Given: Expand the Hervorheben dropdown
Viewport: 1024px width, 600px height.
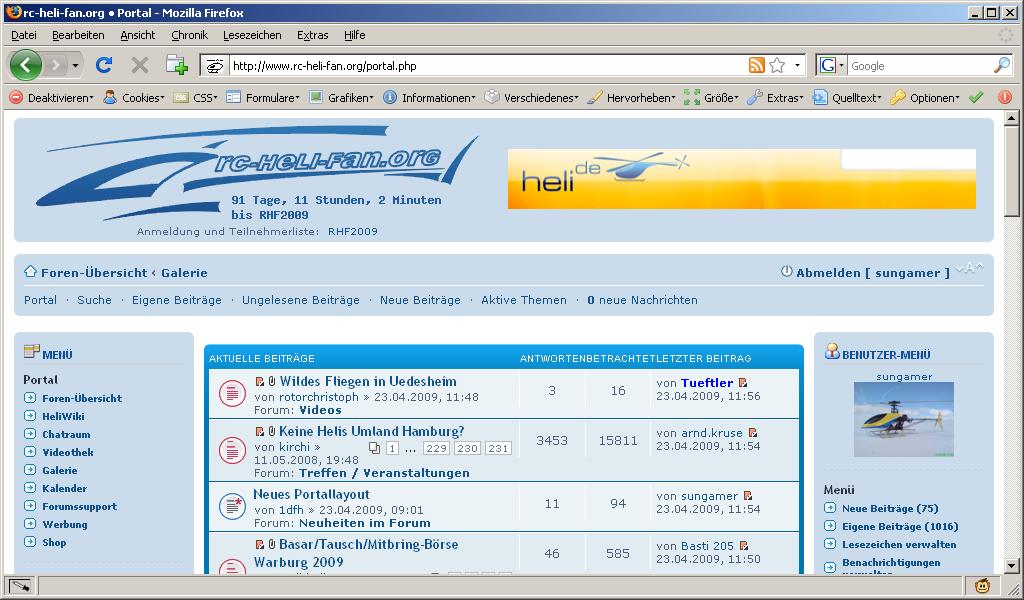Looking at the screenshot, I should click(x=632, y=97).
